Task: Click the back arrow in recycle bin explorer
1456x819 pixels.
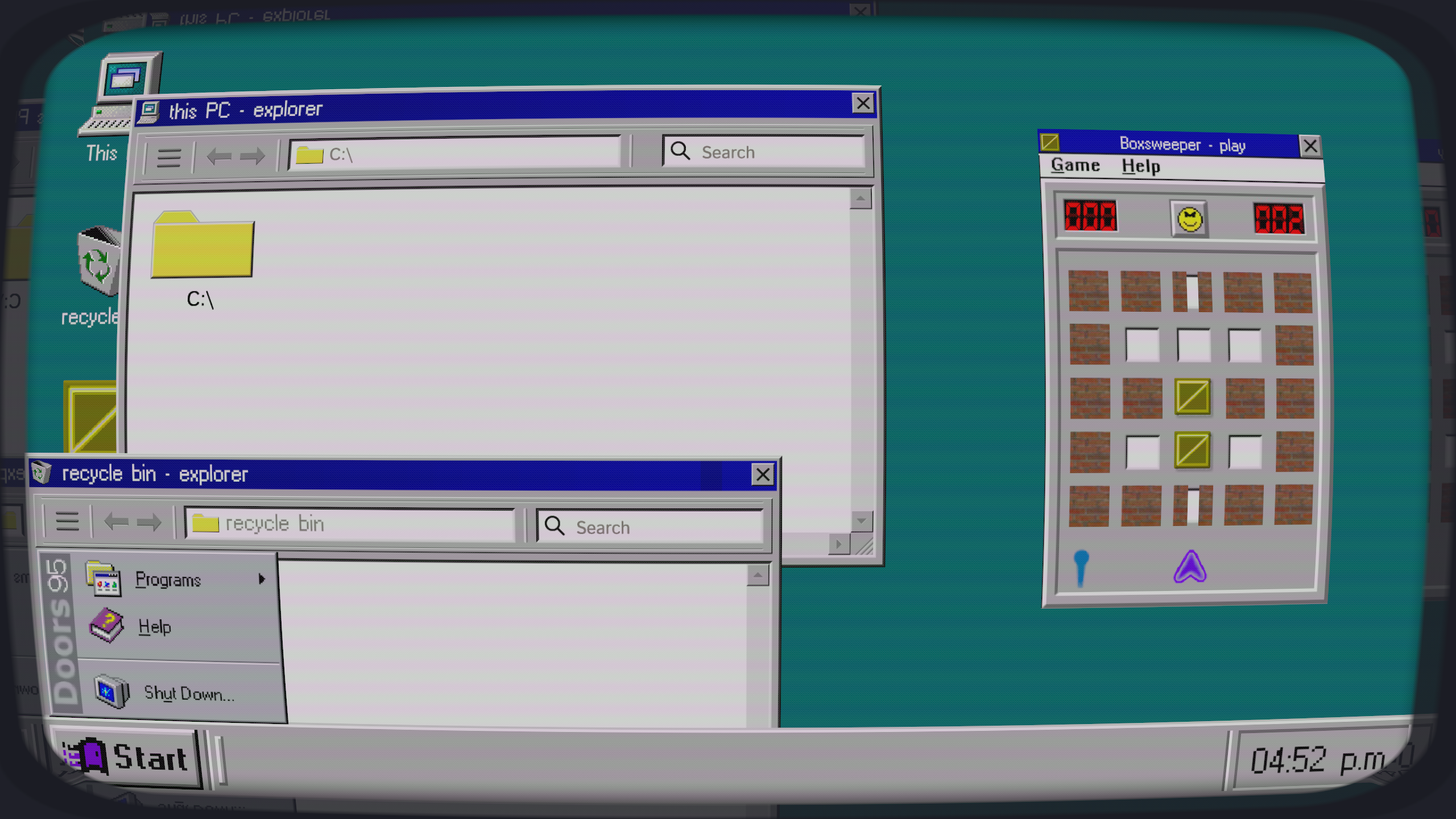Action: pyautogui.click(x=117, y=522)
